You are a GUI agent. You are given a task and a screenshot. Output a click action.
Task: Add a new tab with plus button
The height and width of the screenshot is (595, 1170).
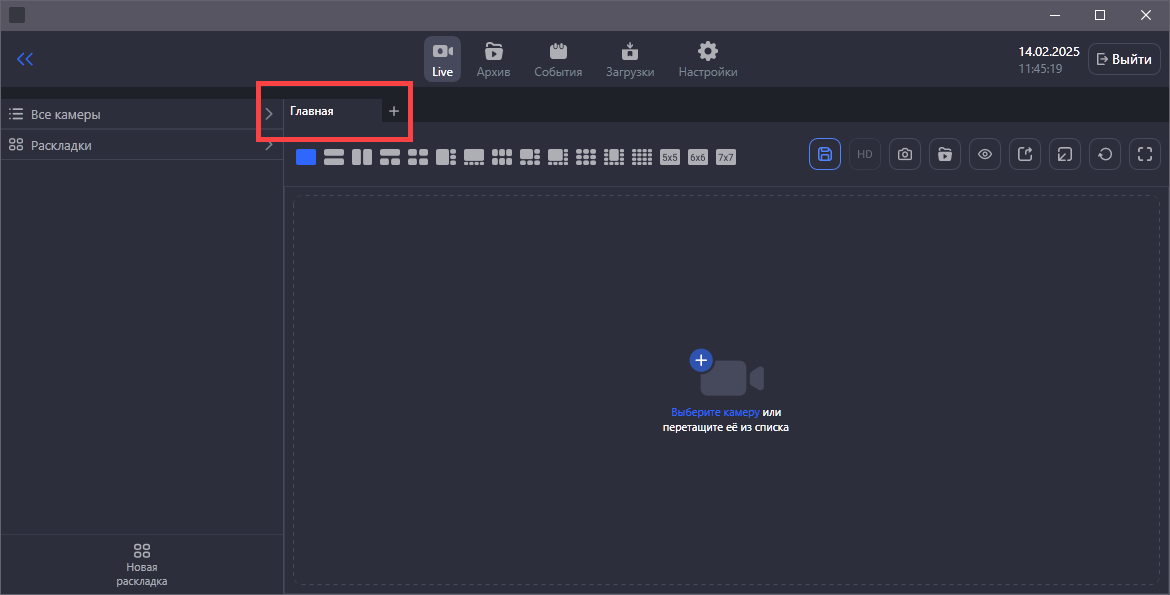point(393,111)
